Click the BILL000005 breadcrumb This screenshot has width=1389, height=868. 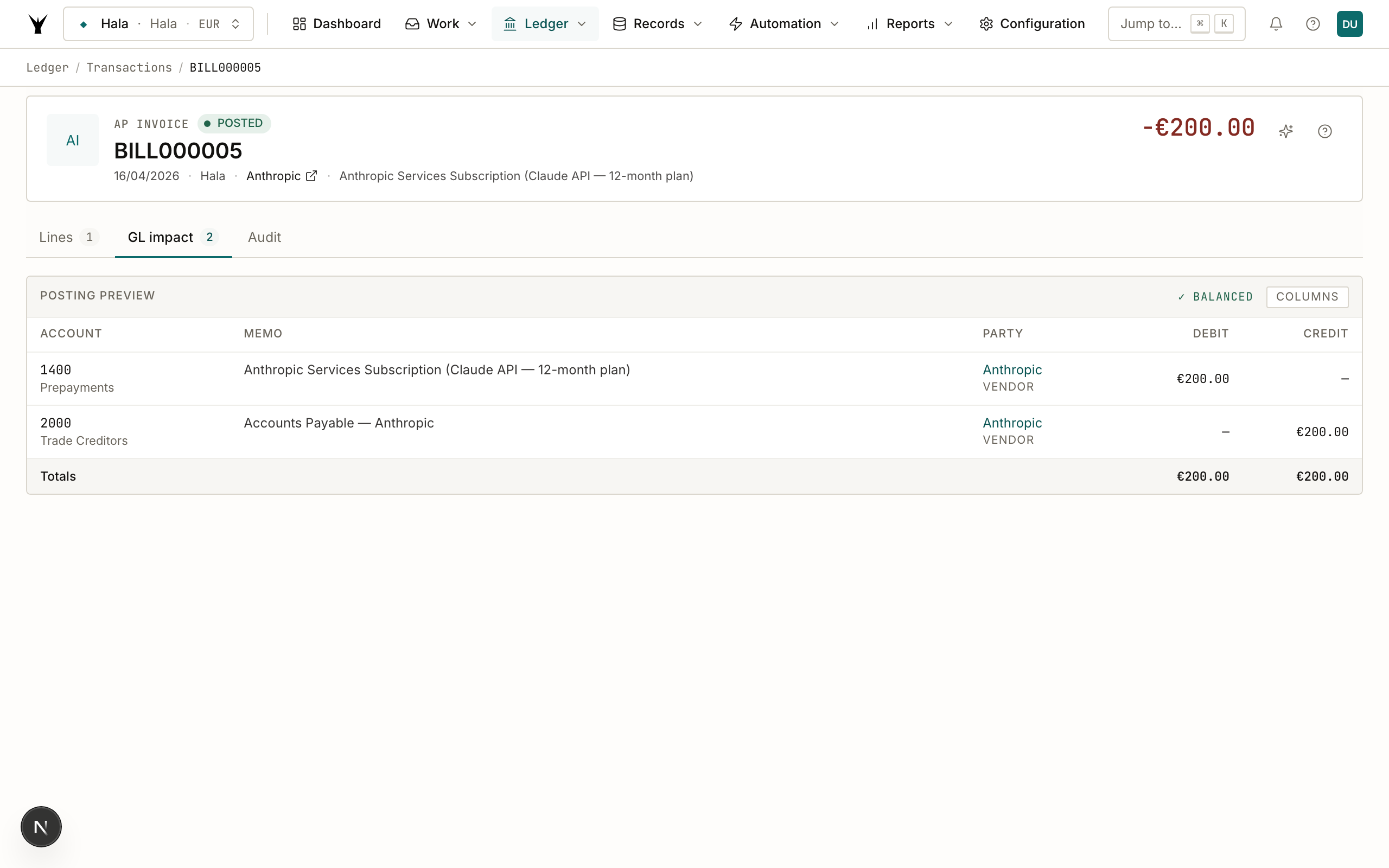[x=225, y=68]
